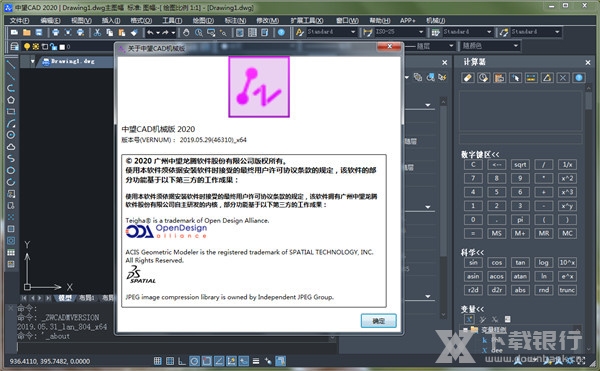600x371 pixels.
Task: Toggle the layer lightbulb on/off icon
Action: pos(27,47)
